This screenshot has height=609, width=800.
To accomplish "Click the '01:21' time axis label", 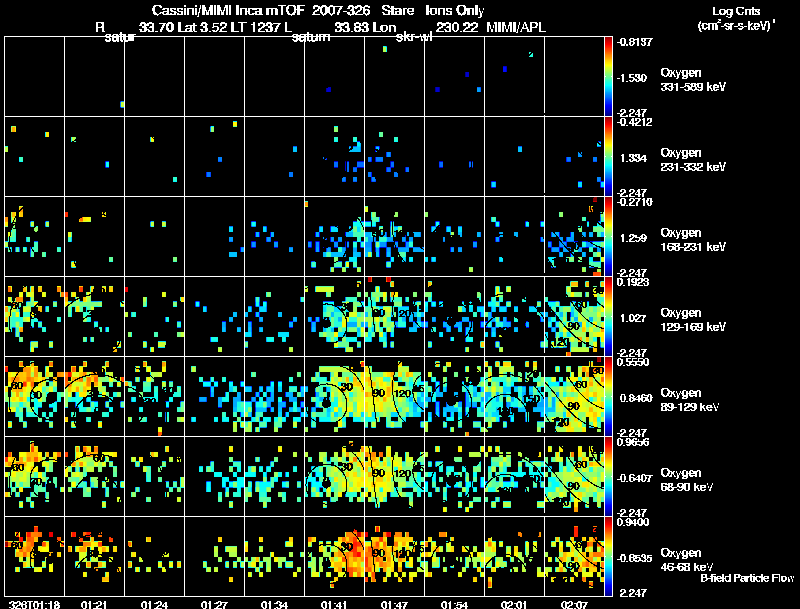I will (x=94, y=604).
